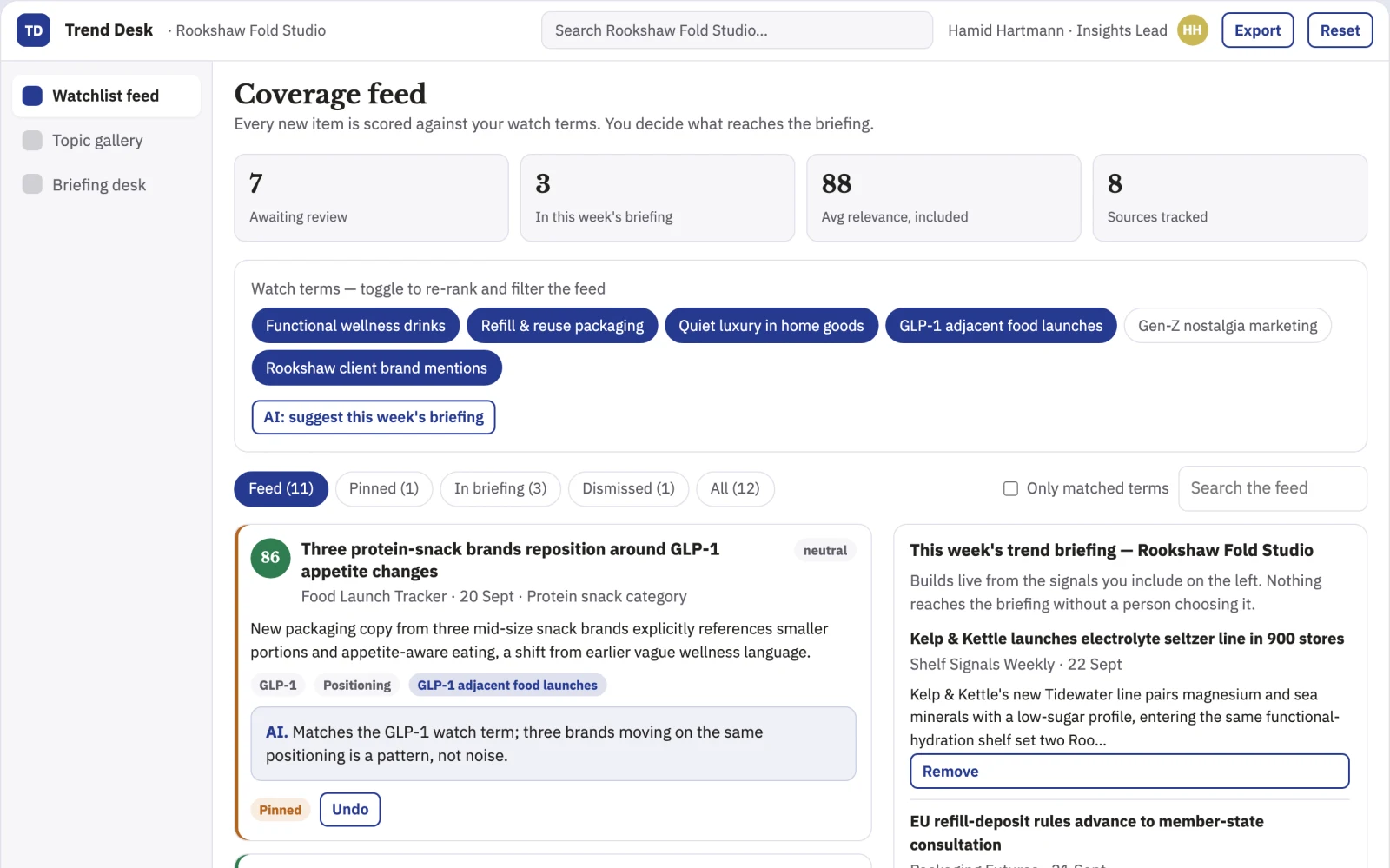Check the Only matched terms checkbox

(x=1010, y=488)
